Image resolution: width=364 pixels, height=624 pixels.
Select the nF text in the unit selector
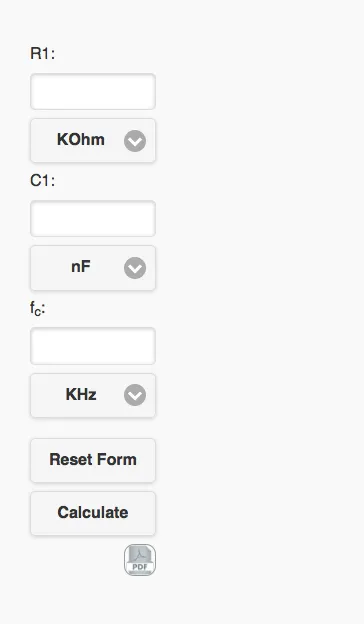81,267
